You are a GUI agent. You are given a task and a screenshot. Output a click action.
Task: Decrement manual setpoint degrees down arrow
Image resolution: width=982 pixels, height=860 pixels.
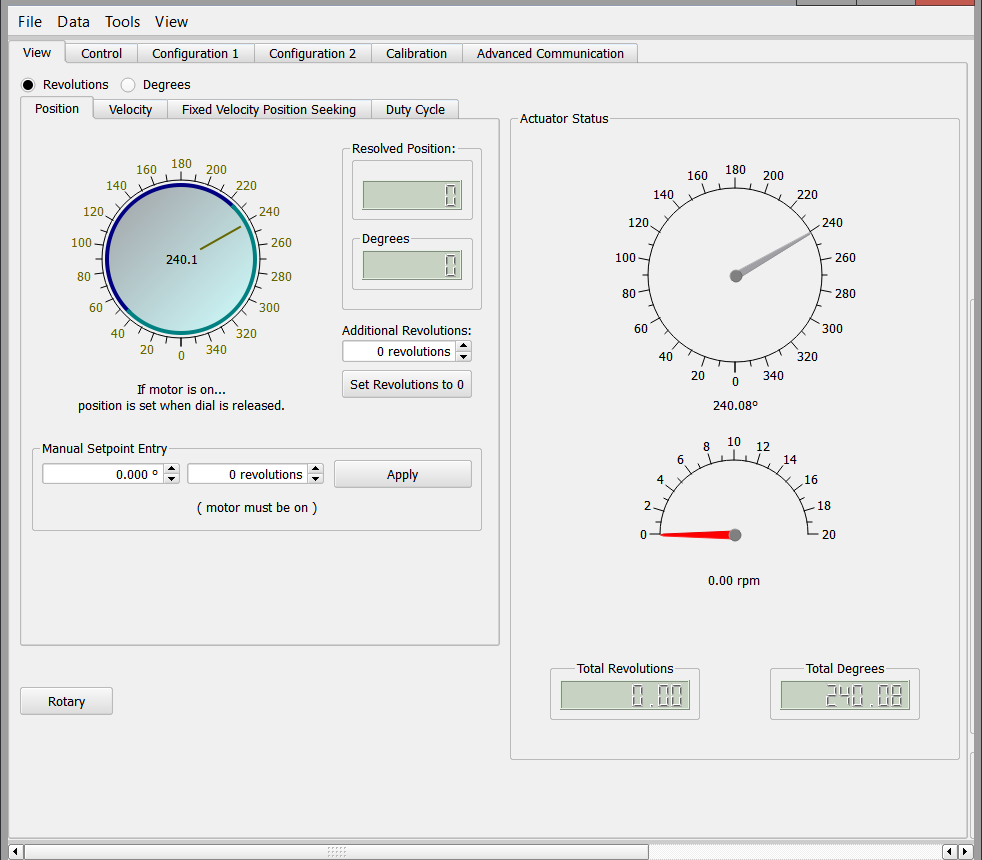172,479
